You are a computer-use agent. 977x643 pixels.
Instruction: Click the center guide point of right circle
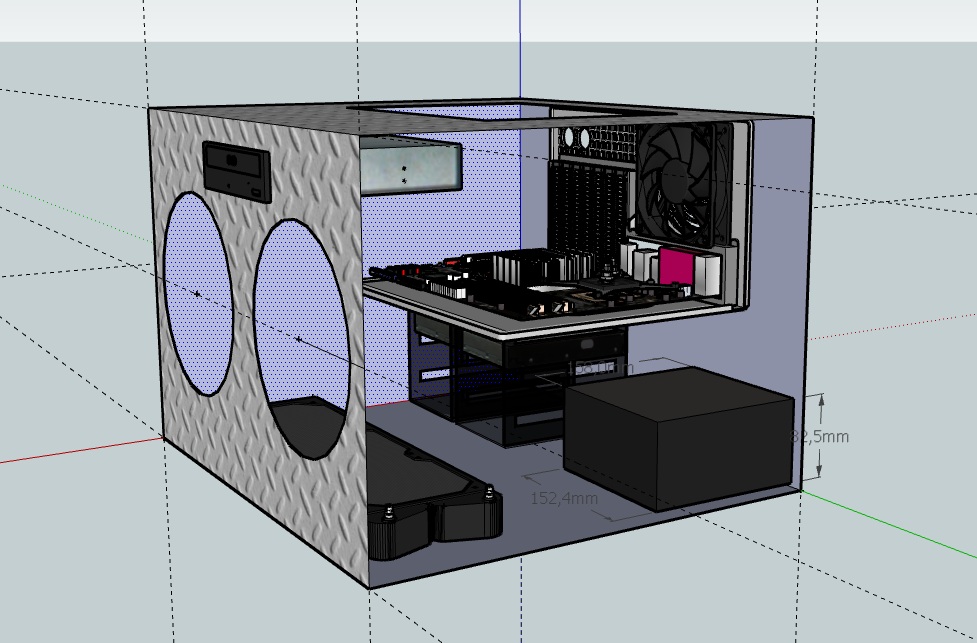click(x=299, y=340)
